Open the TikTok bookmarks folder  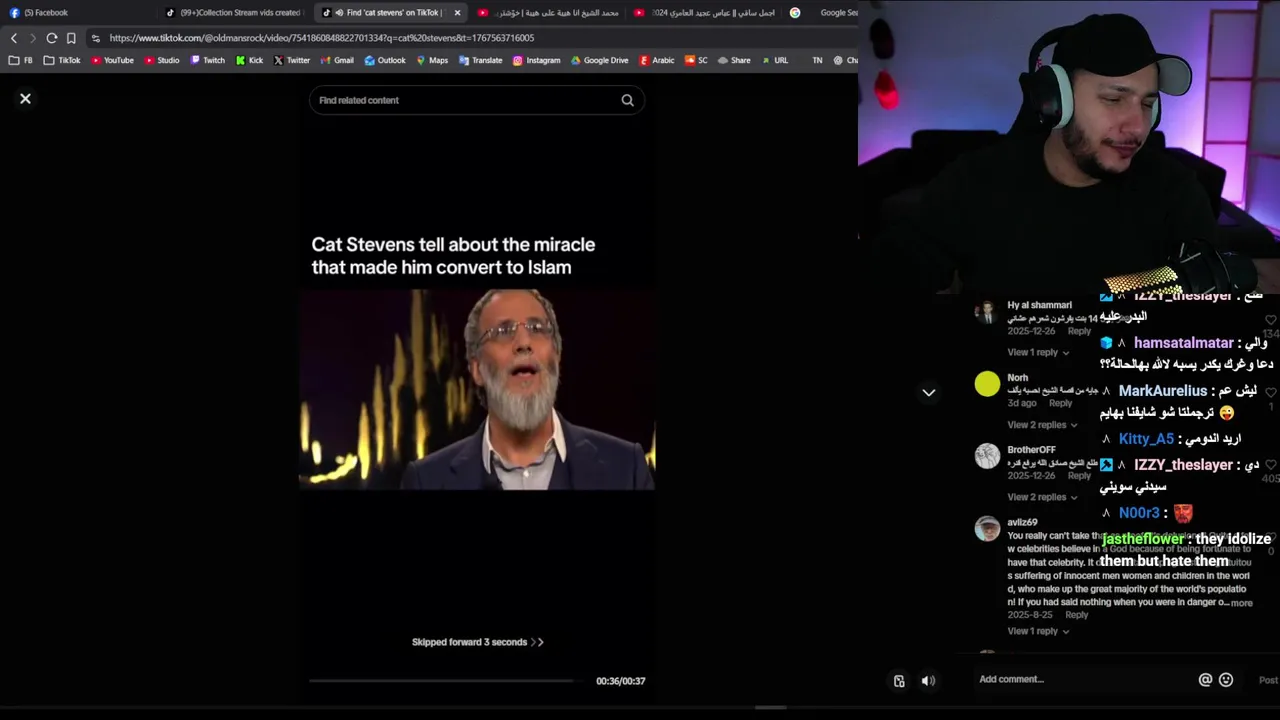pyautogui.click(x=62, y=60)
